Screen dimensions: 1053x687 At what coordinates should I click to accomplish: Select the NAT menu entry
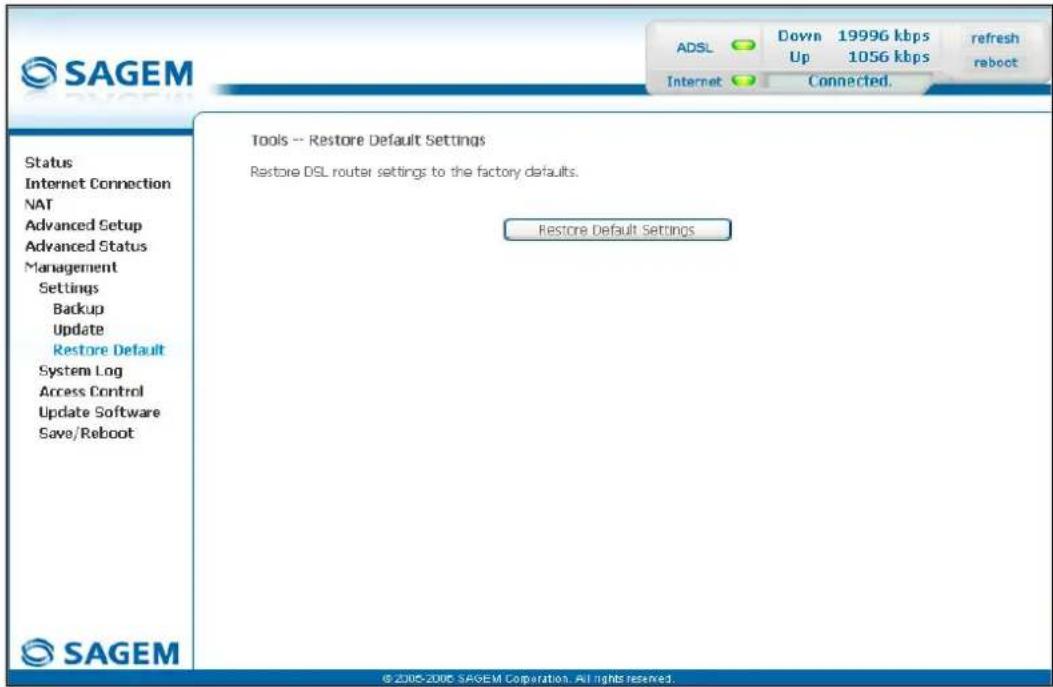(38, 204)
